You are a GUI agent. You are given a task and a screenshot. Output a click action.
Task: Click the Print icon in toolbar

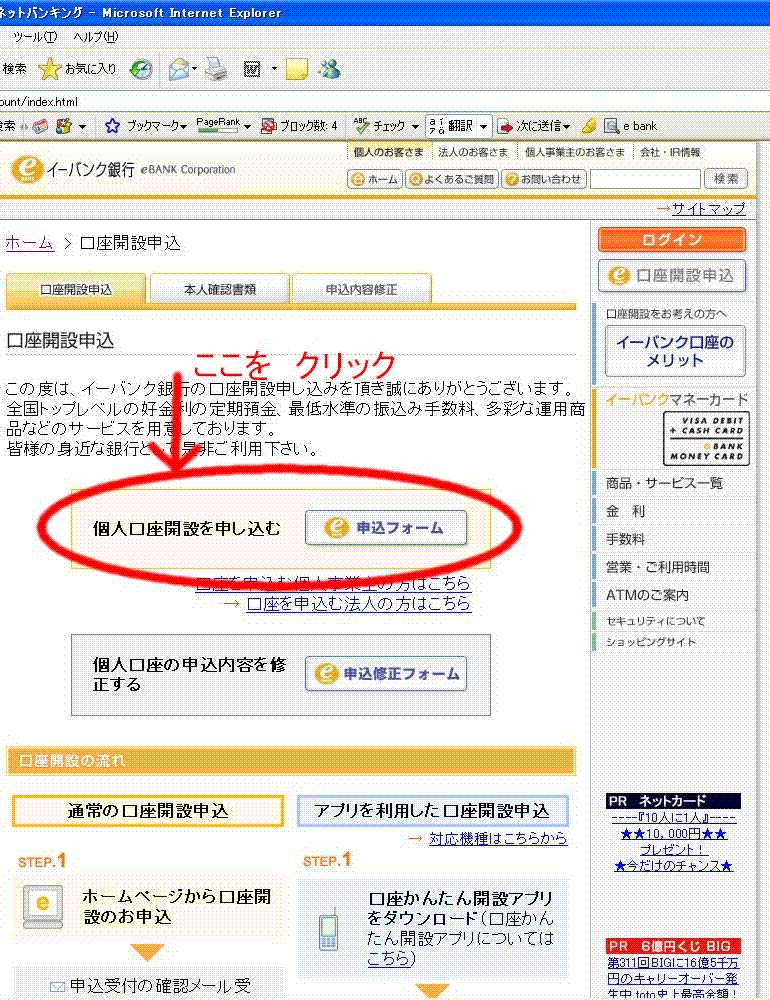tap(216, 69)
